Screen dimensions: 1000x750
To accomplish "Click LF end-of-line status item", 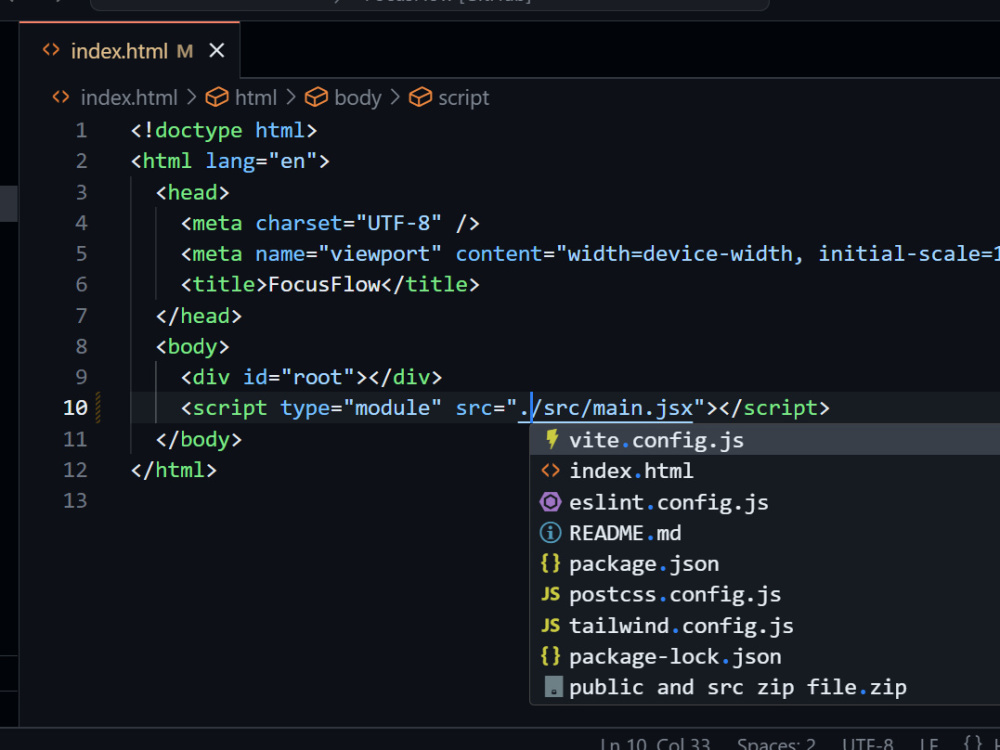I will click(x=929, y=744).
